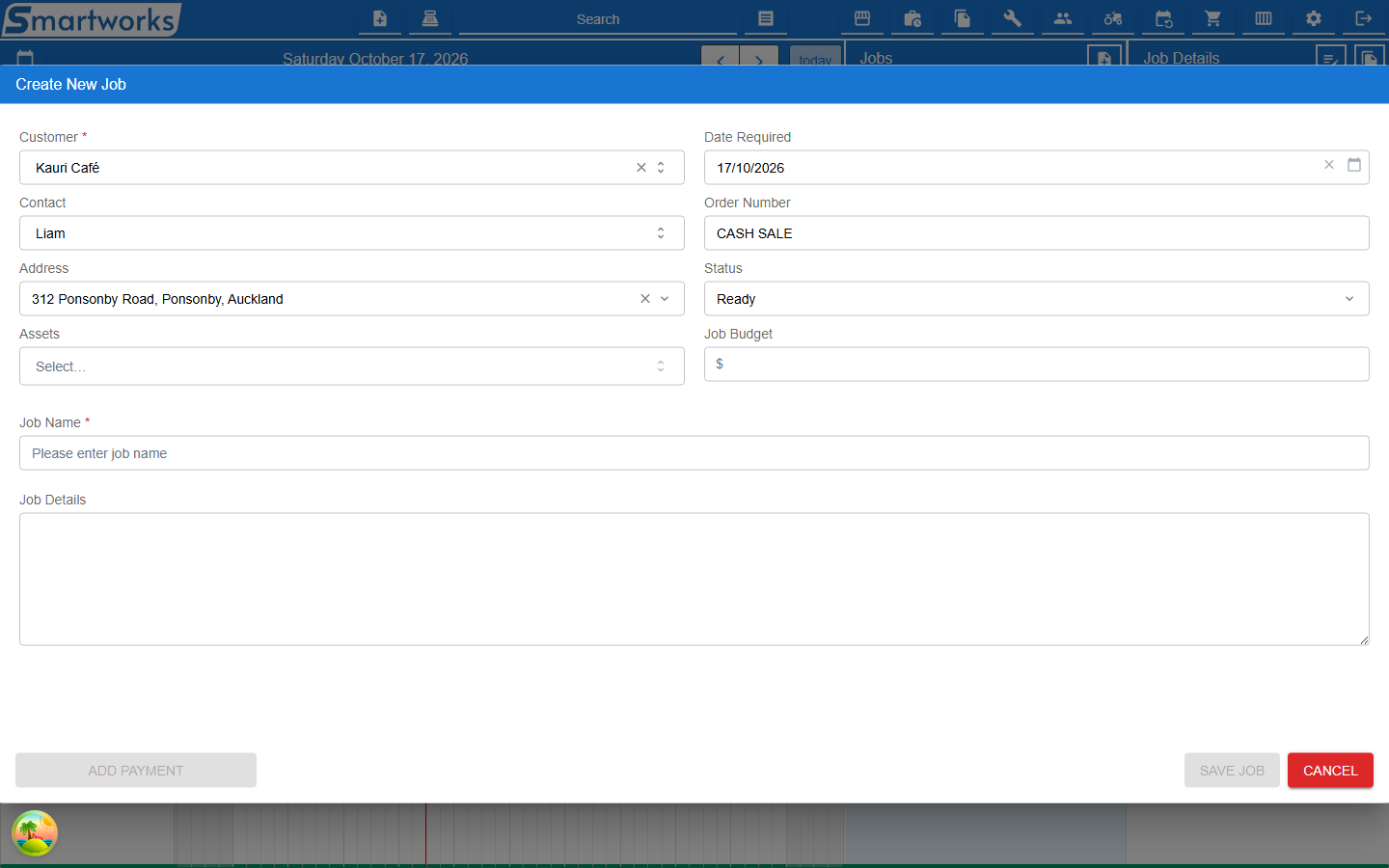Open the columns view icon
The width and height of the screenshot is (1389, 868).
(1264, 18)
